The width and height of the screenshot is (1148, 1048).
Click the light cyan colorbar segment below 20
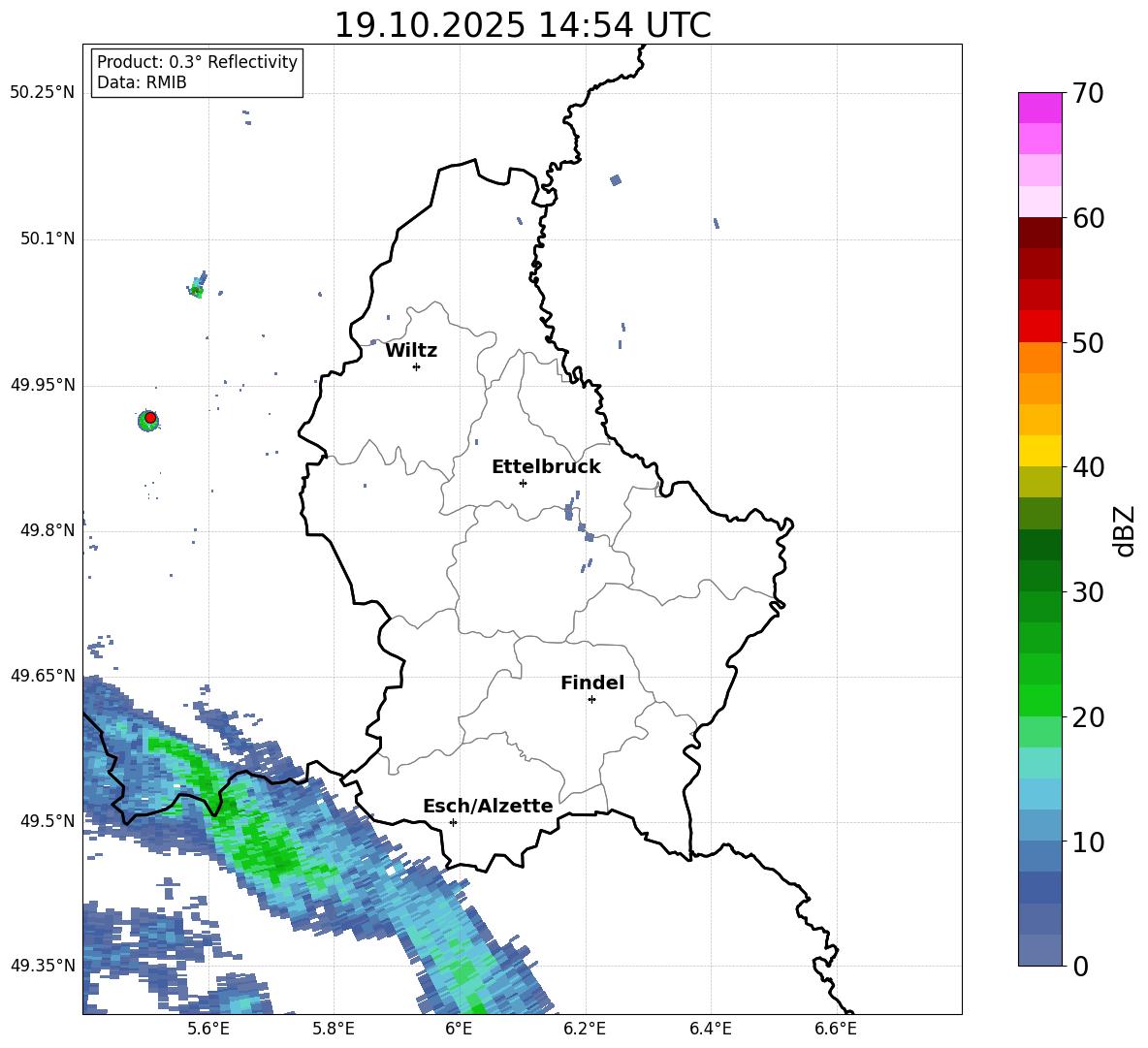(1039, 763)
